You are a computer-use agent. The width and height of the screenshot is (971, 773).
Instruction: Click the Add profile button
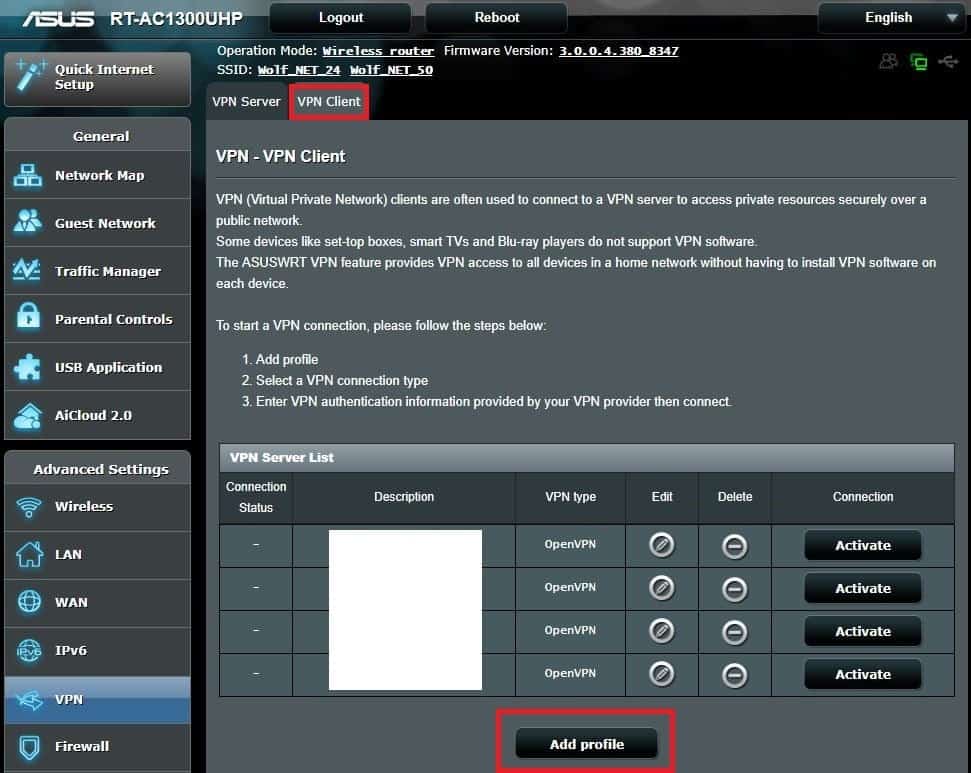[586, 744]
